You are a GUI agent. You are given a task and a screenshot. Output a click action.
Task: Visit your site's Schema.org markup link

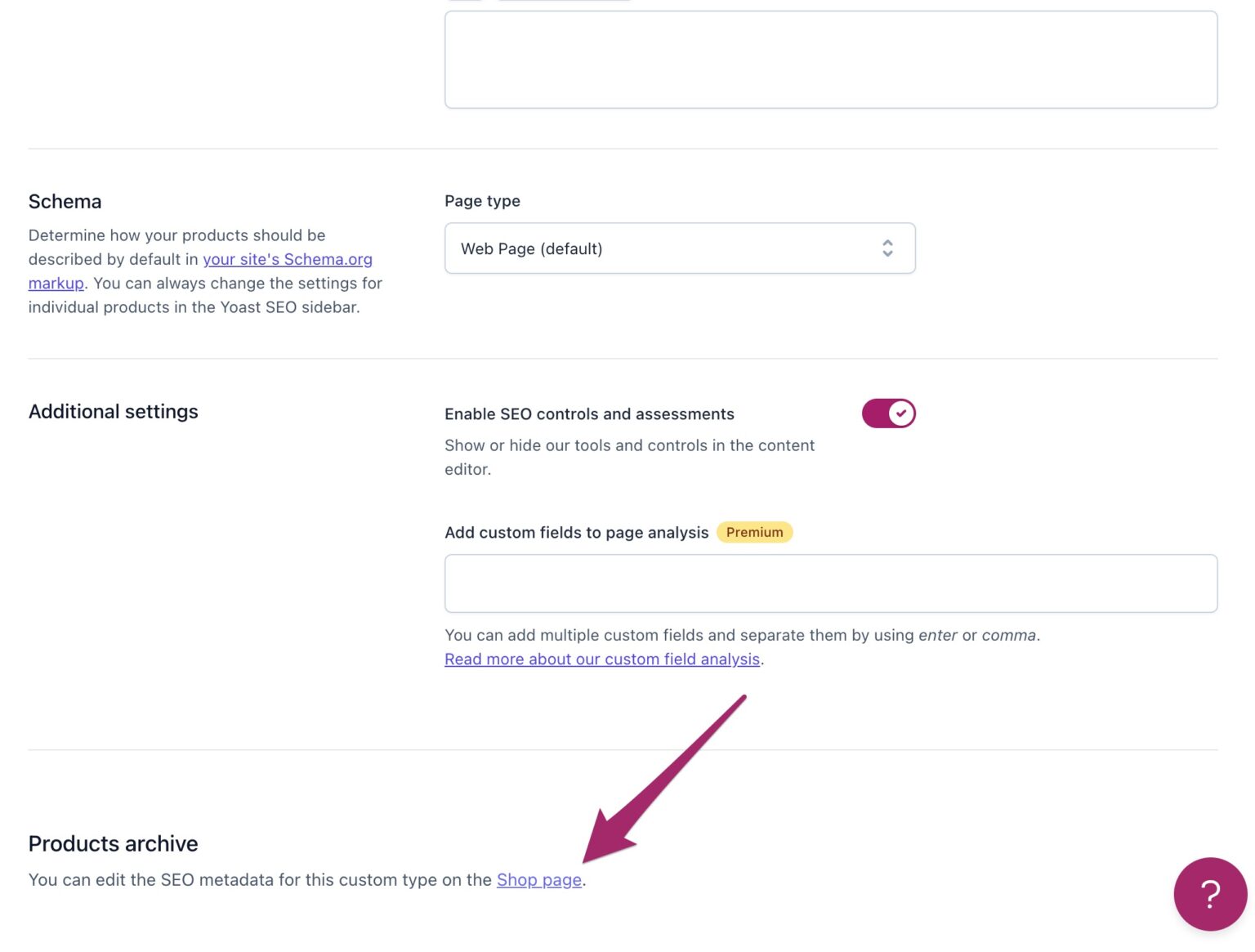click(x=288, y=259)
